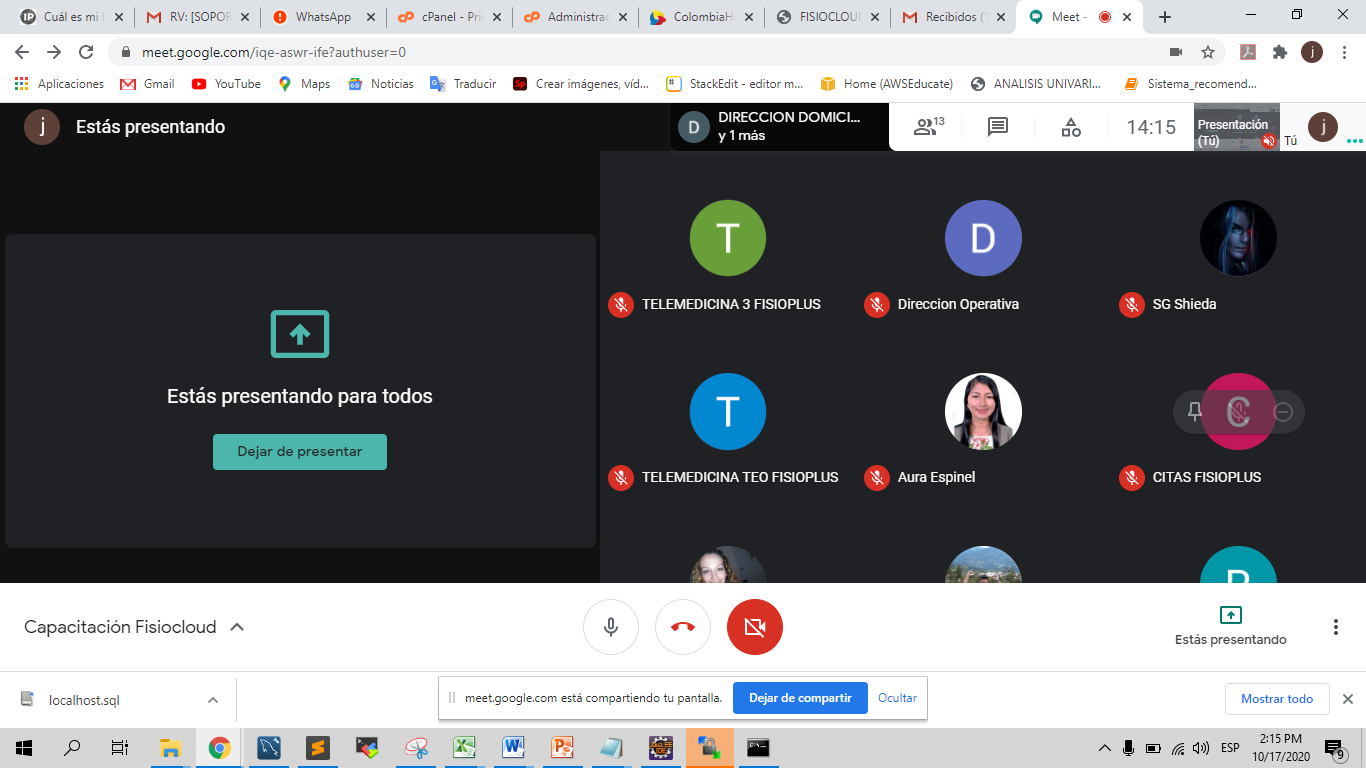The height and width of the screenshot is (768, 1366).
Task: Remove CITAS FISIOPLUS using the minus icon
Action: [x=1283, y=412]
